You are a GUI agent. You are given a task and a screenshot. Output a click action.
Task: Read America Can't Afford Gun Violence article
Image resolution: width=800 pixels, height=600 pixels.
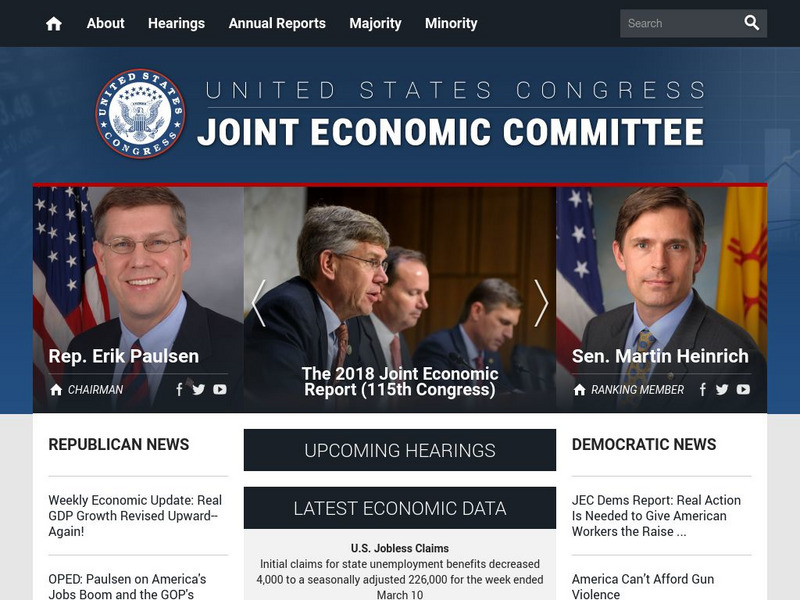pyautogui.click(x=643, y=587)
